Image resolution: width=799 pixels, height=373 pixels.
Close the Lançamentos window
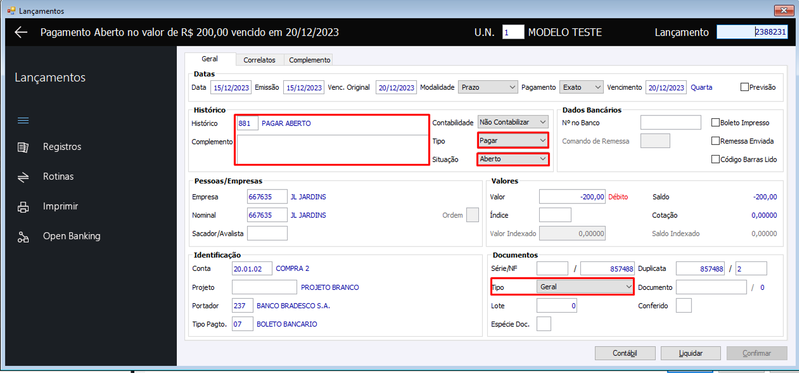click(x=783, y=10)
